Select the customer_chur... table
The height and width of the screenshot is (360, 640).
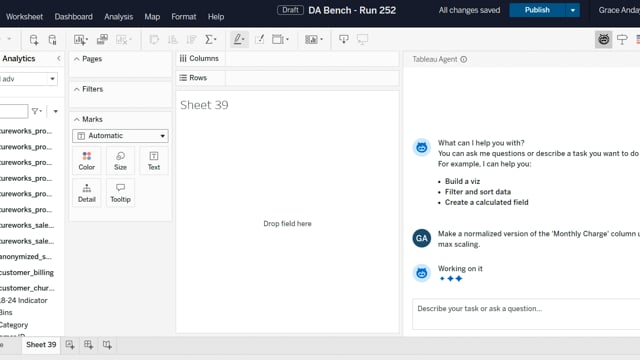pos(27,288)
